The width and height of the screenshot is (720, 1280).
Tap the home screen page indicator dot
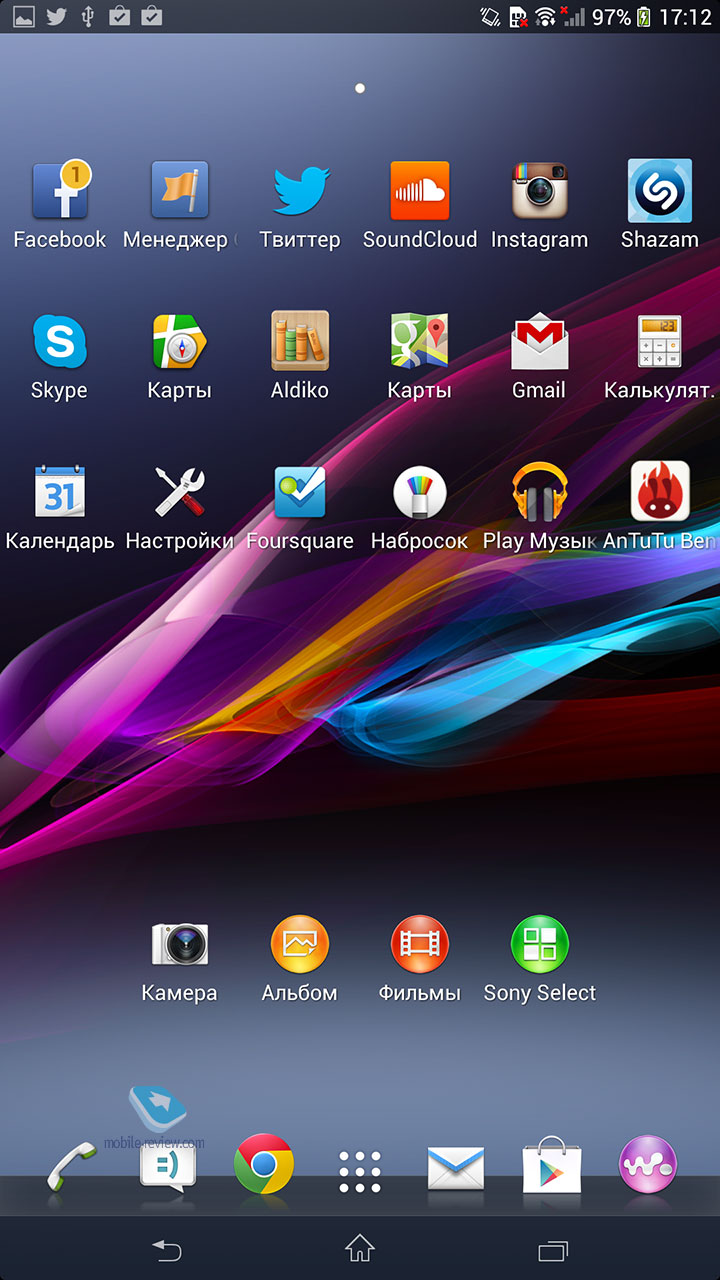coord(360,88)
